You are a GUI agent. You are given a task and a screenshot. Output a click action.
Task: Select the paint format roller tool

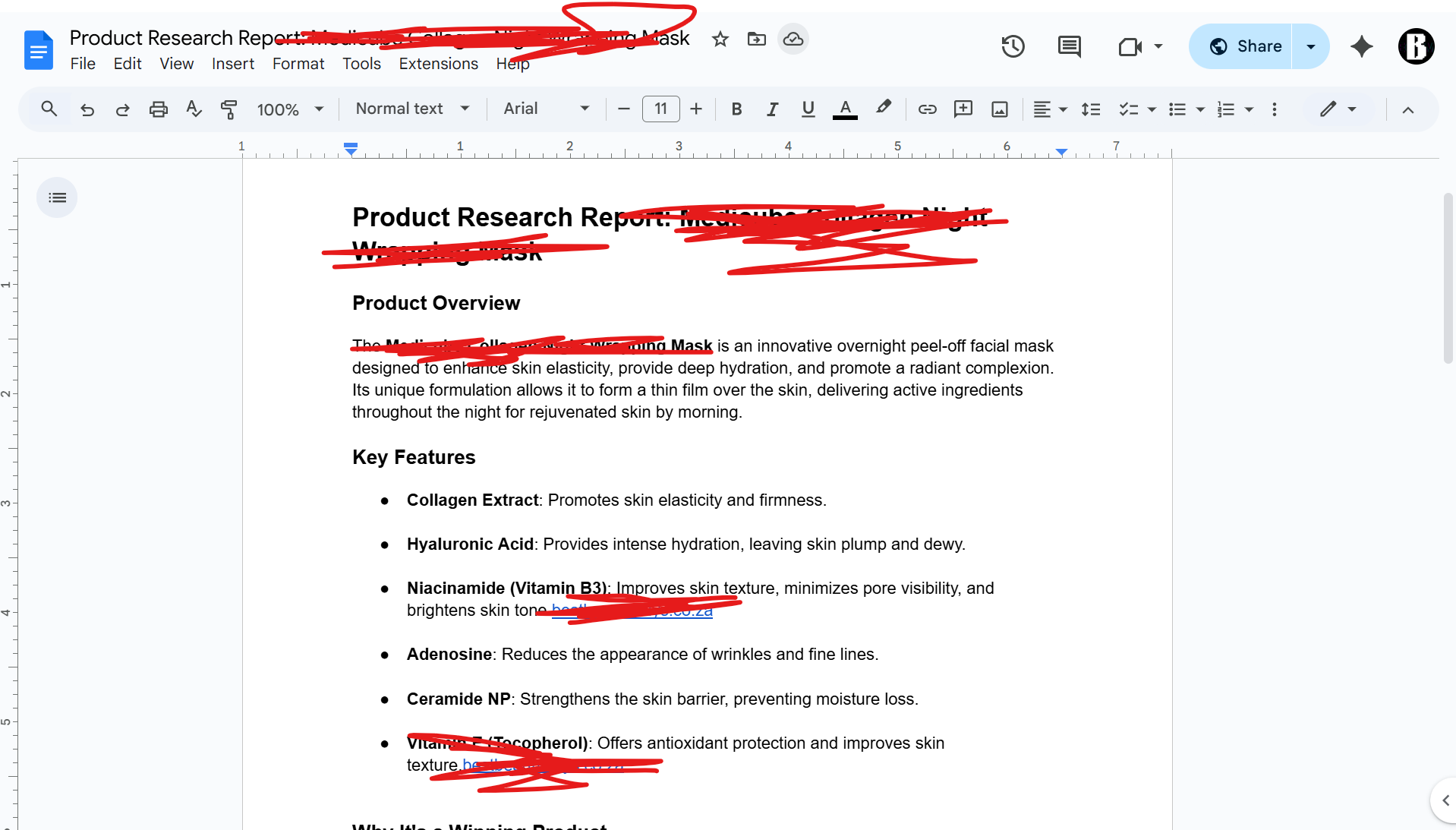click(228, 109)
